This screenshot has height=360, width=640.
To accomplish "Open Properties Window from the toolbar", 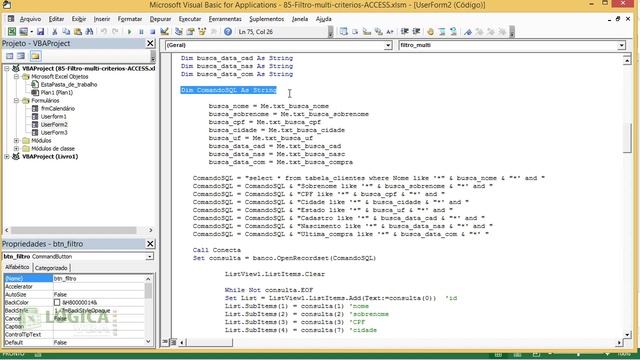I will 190,32.
